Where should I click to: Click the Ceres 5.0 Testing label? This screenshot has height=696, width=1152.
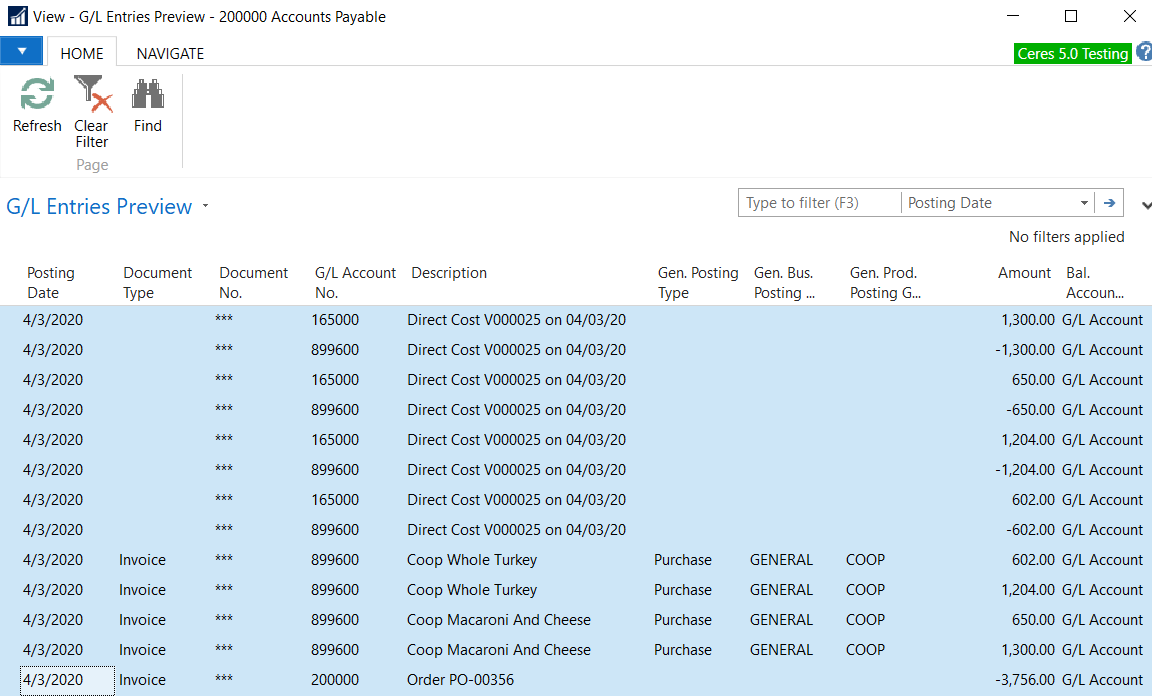[1073, 54]
